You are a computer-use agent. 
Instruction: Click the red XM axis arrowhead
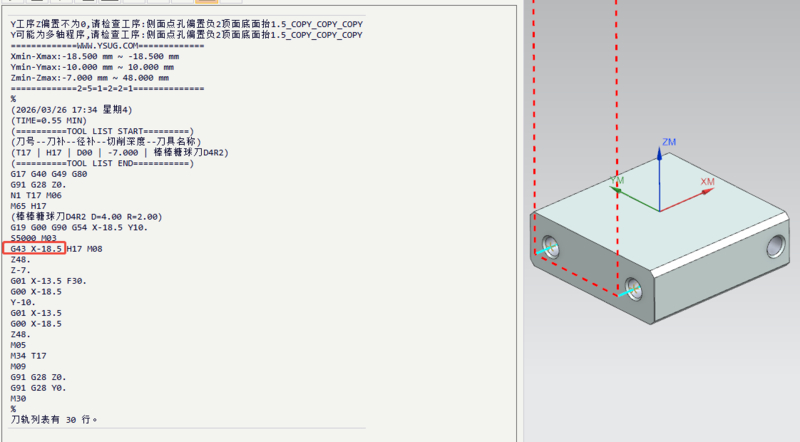tap(707, 191)
